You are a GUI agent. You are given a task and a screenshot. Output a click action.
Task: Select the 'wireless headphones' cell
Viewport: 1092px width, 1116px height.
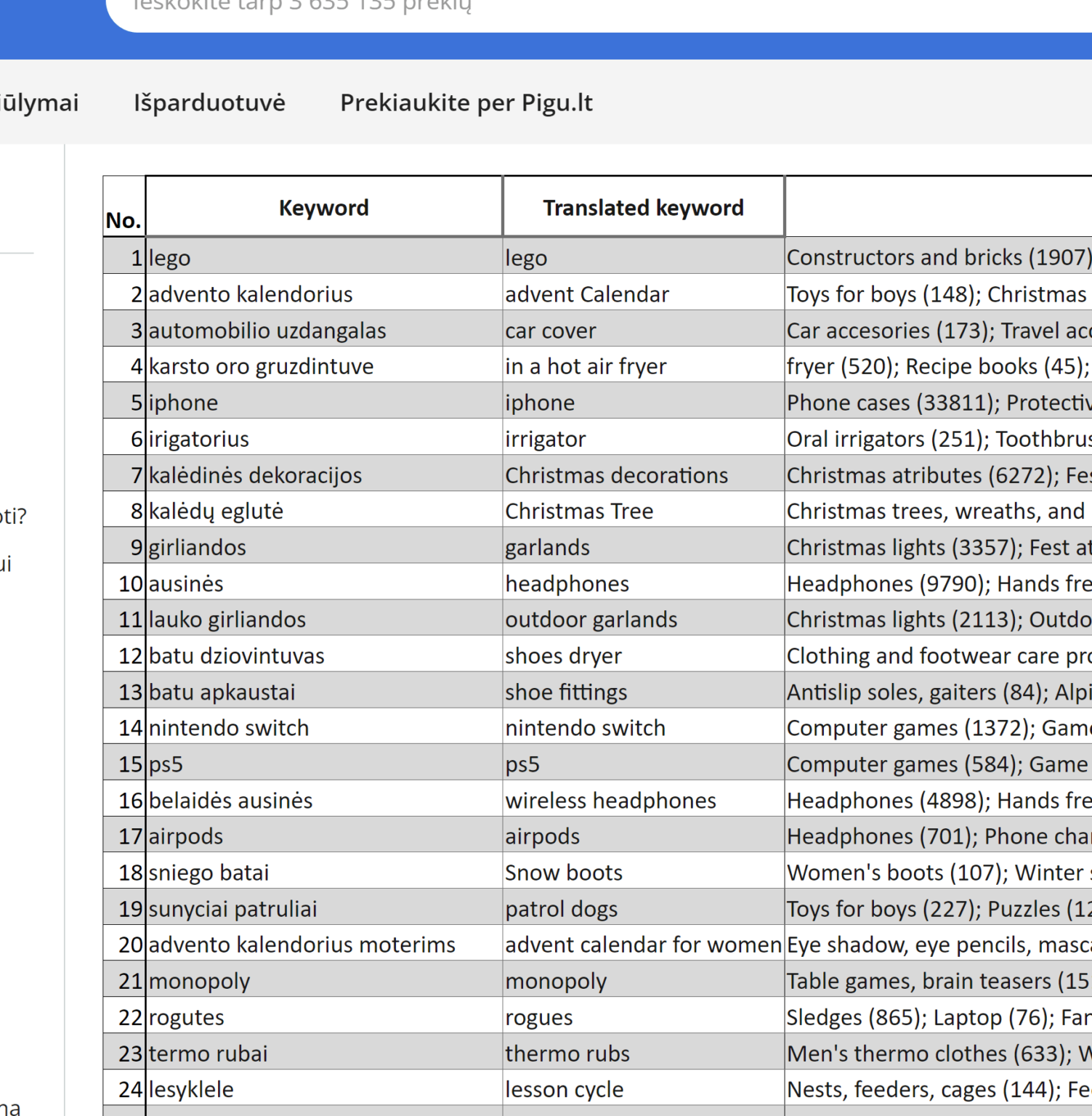[643, 798]
